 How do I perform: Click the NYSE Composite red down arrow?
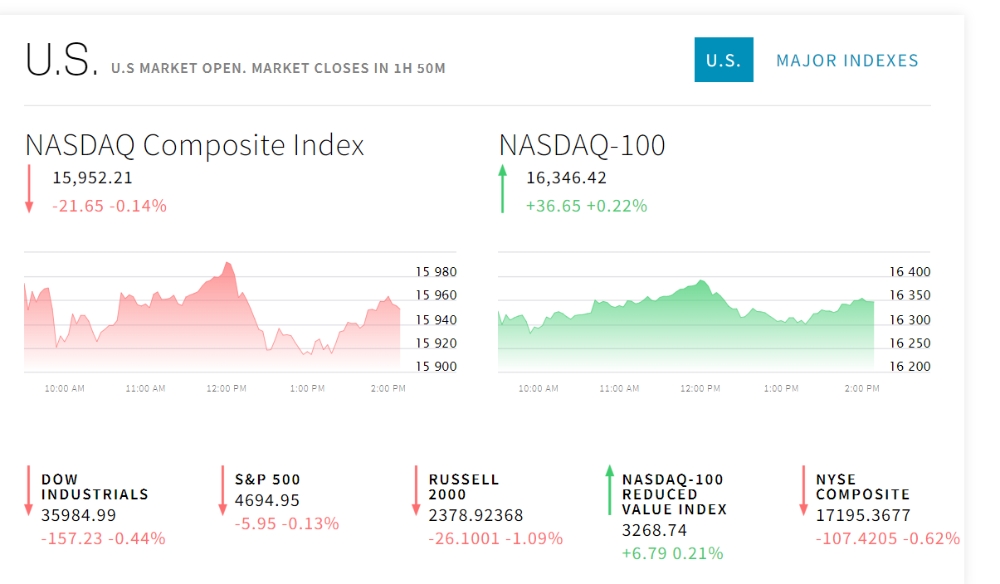[x=804, y=490]
